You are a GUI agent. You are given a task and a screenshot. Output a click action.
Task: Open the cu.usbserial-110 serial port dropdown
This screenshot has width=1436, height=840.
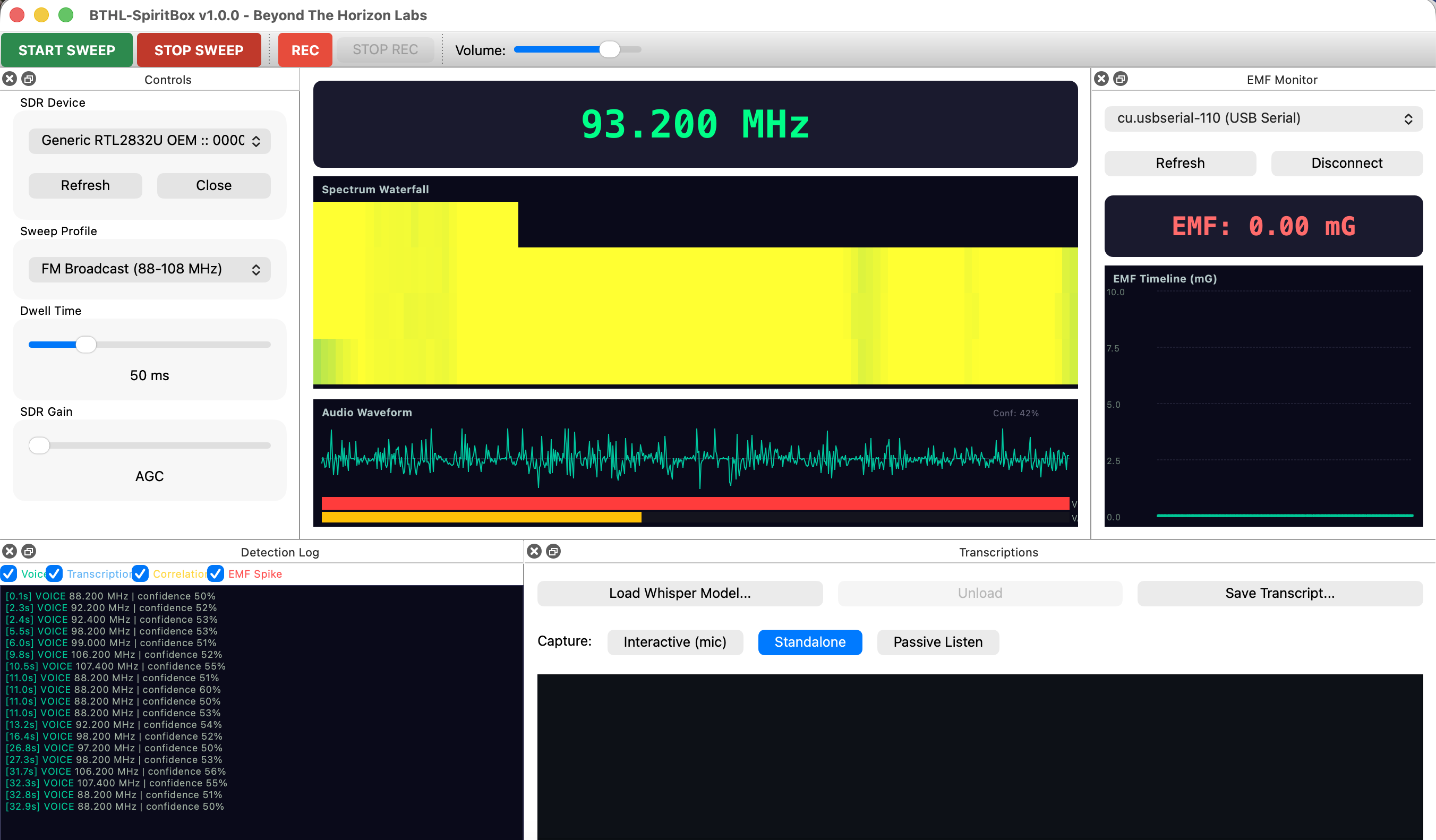point(1263,118)
